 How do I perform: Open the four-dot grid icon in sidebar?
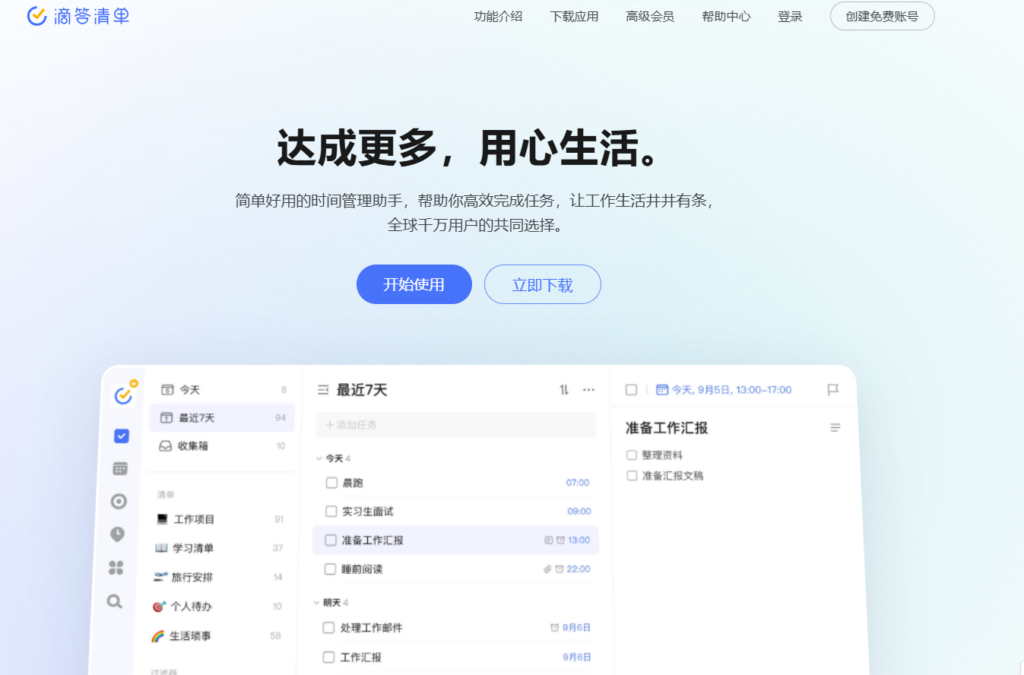(x=117, y=567)
